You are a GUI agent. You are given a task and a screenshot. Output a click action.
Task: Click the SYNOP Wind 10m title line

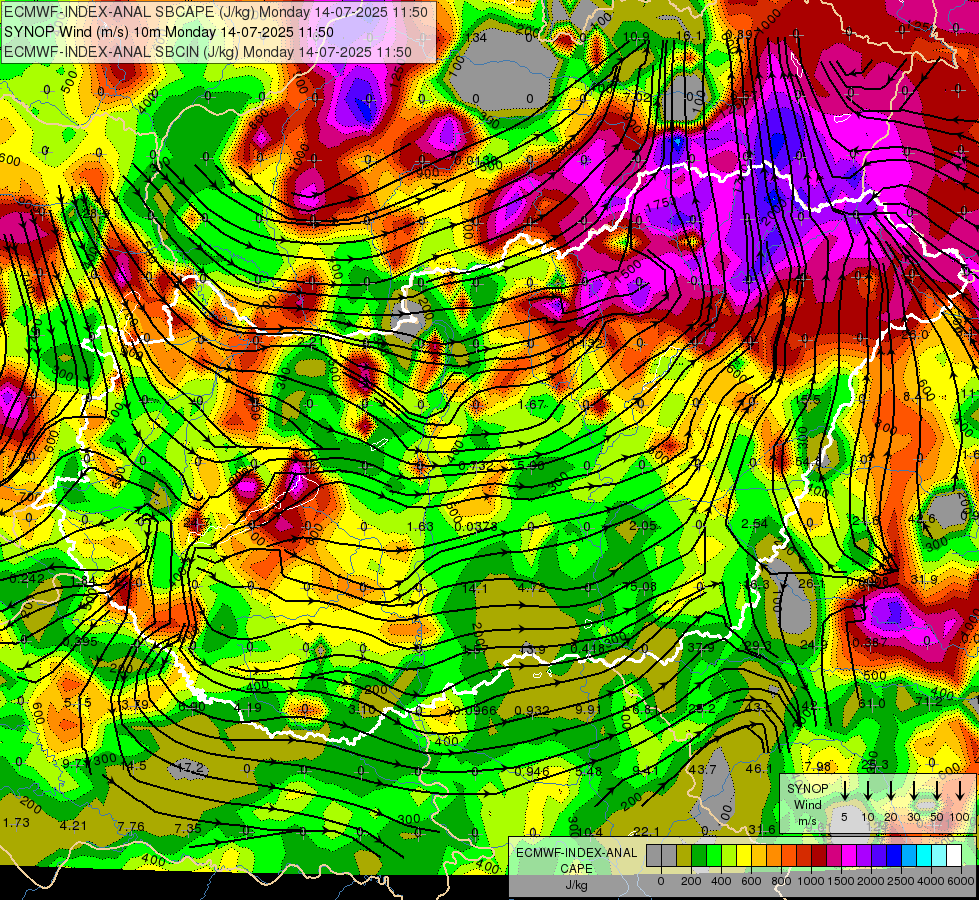point(169,32)
